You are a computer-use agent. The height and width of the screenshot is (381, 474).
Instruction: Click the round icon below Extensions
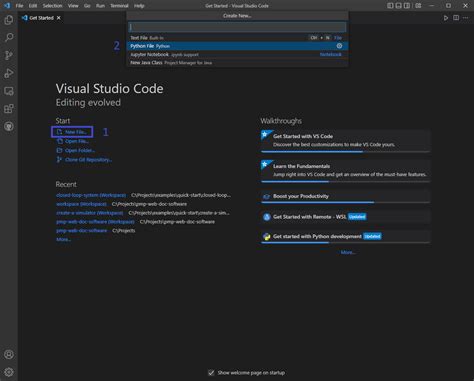[x=9, y=126]
